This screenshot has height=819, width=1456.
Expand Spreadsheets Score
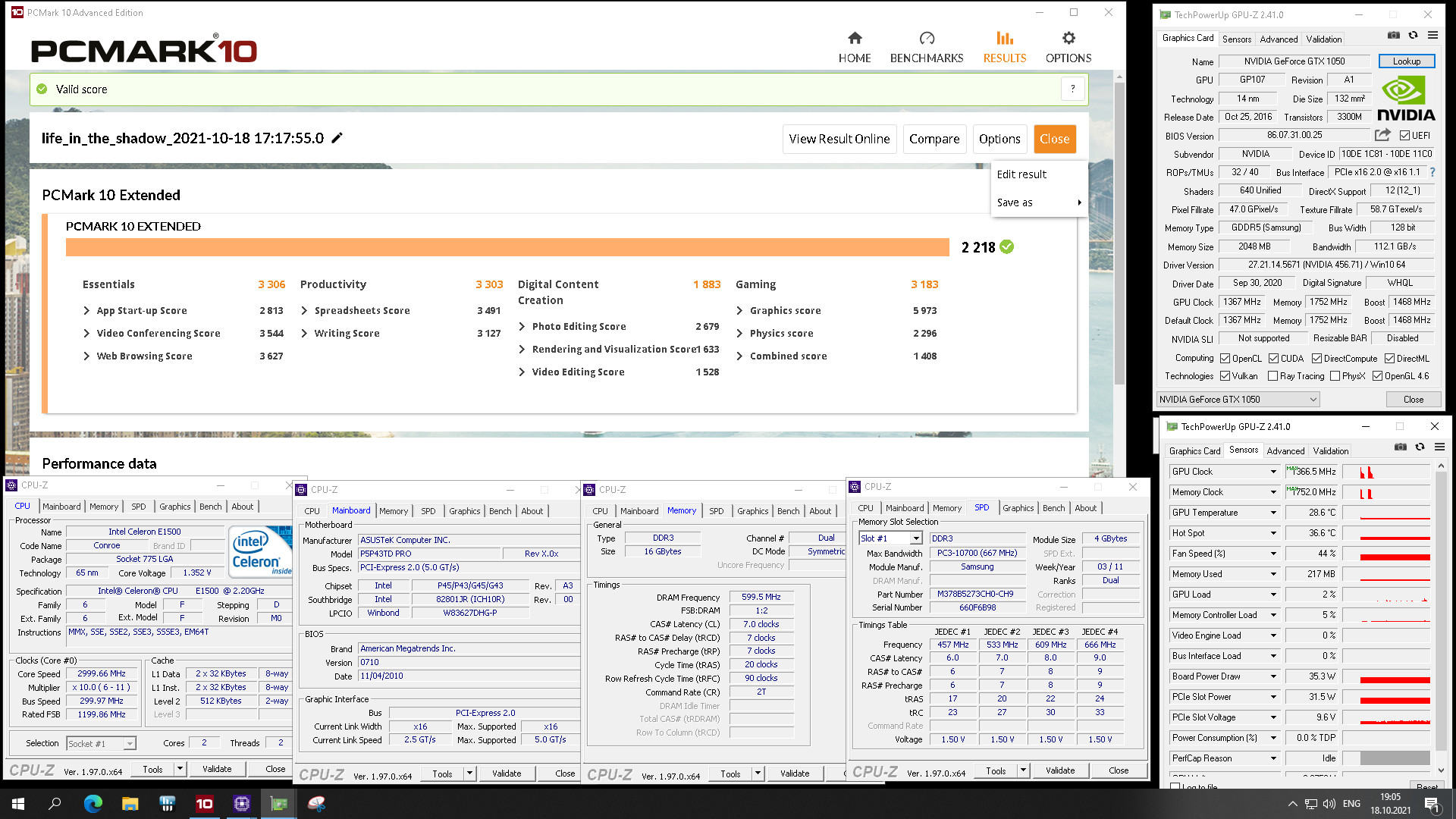(304, 310)
